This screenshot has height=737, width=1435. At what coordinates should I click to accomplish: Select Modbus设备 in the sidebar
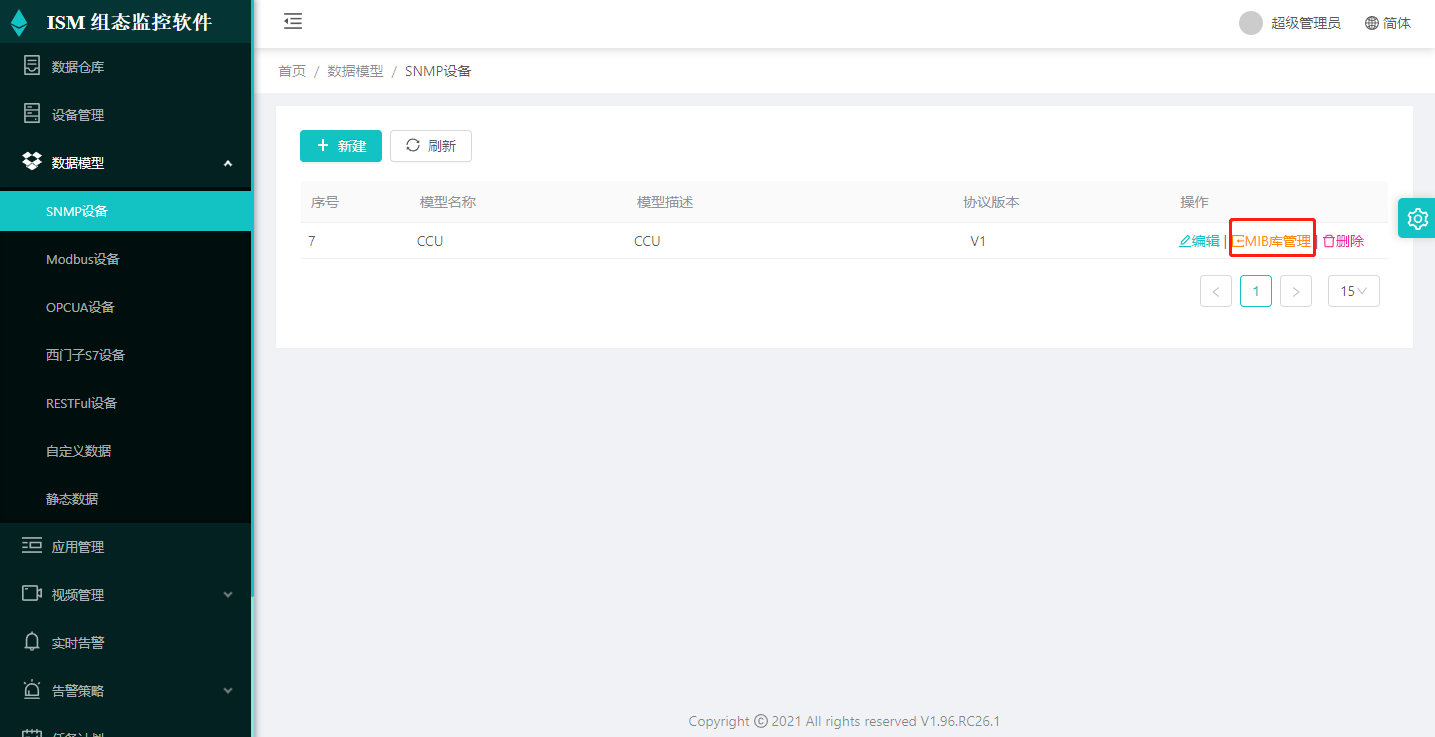point(83,259)
